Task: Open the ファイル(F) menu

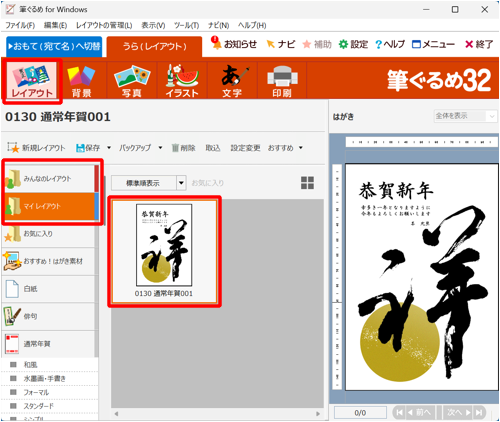Action: click(20, 25)
